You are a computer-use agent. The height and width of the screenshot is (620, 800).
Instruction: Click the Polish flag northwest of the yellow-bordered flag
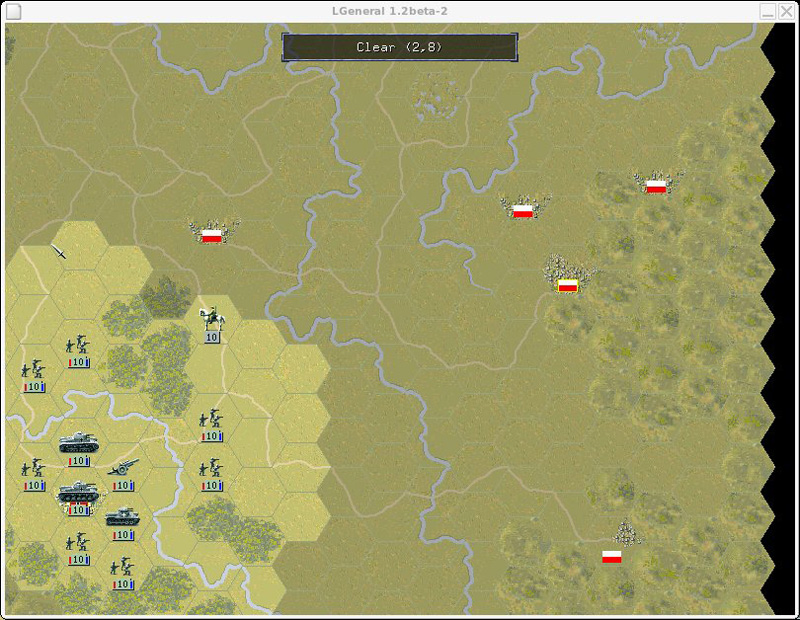point(522,211)
